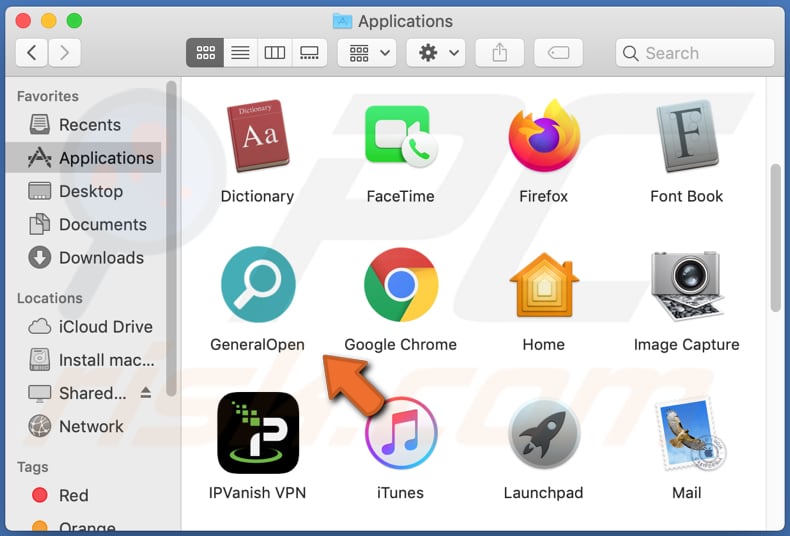
Task: Open the Dictionary app icon
Action: [258, 136]
